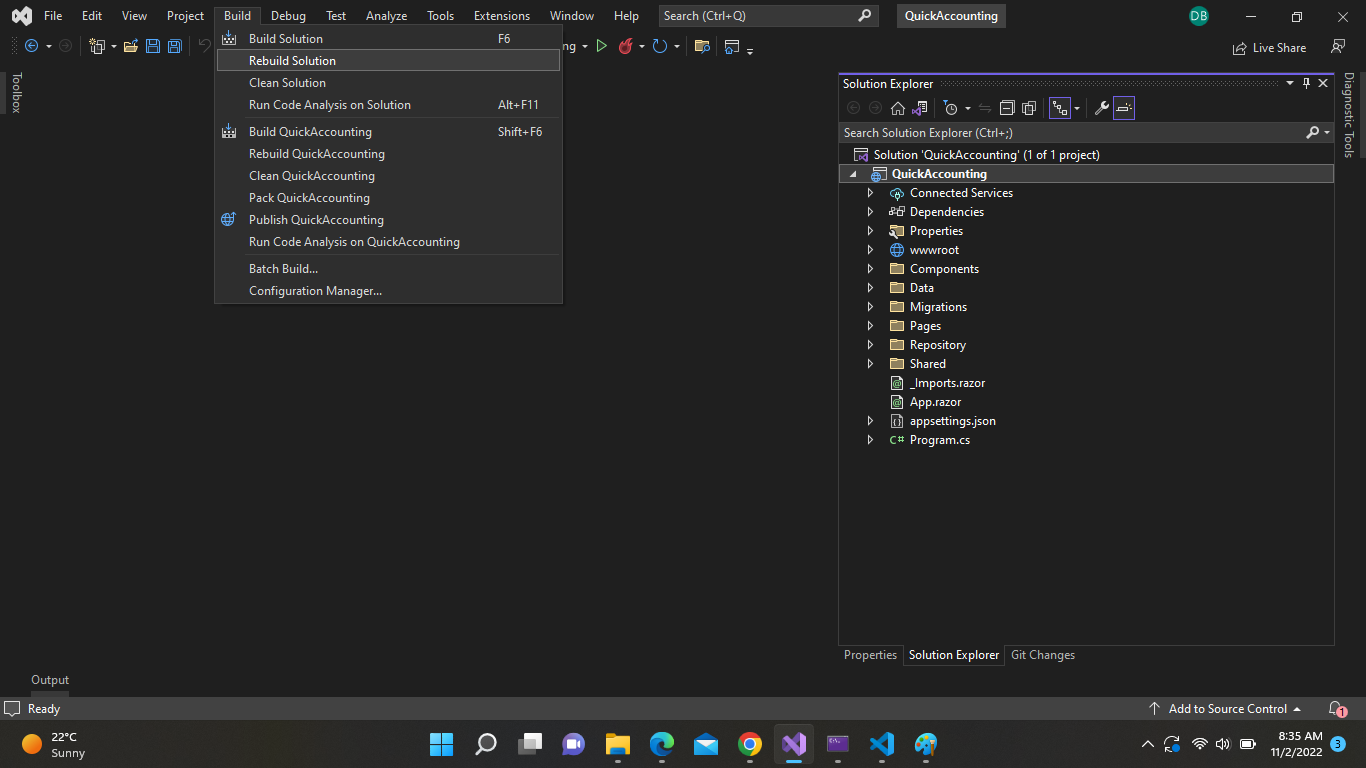Click the Live Share button
1366x768 pixels.
coord(1270,47)
